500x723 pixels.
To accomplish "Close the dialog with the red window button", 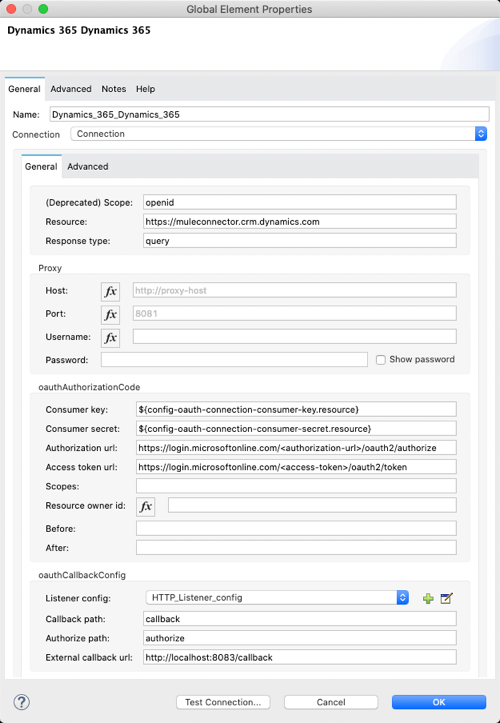I will point(11,9).
